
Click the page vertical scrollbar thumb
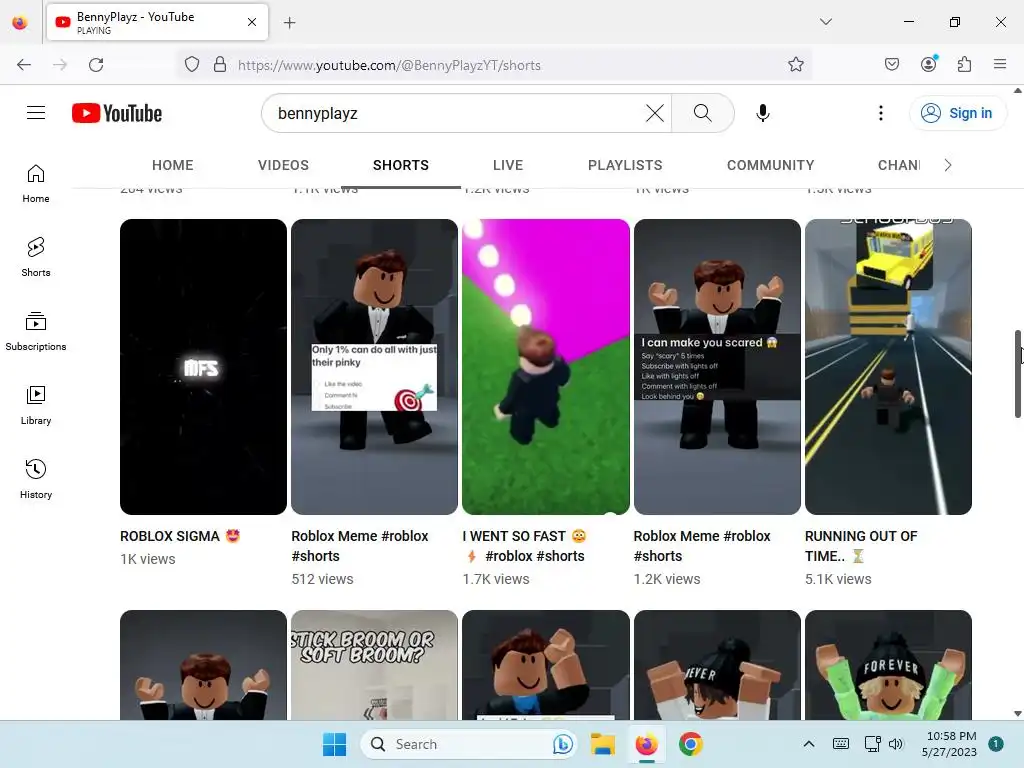(1017, 374)
